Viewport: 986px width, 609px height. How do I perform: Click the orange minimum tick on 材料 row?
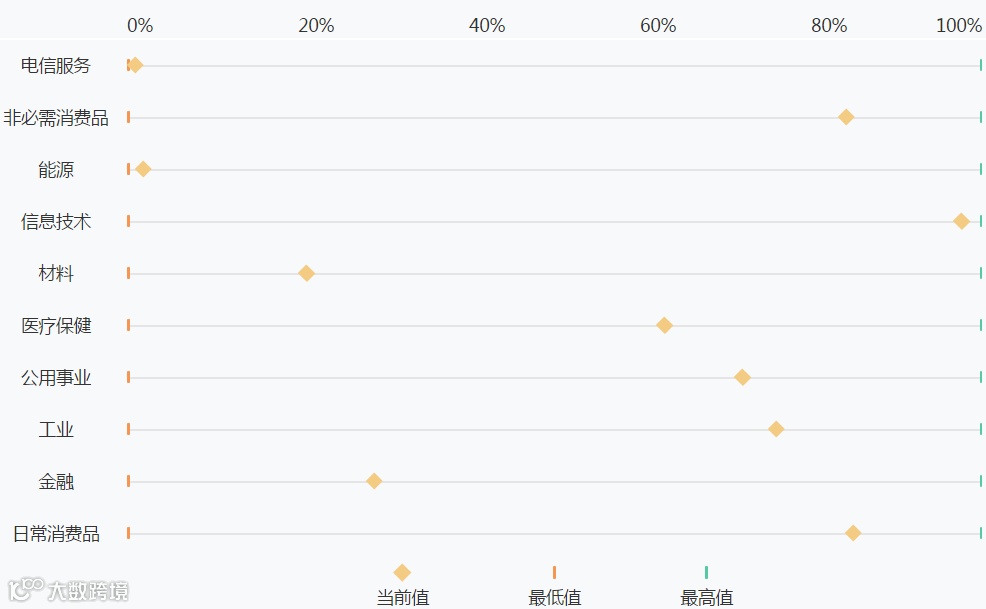click(128, 273)
